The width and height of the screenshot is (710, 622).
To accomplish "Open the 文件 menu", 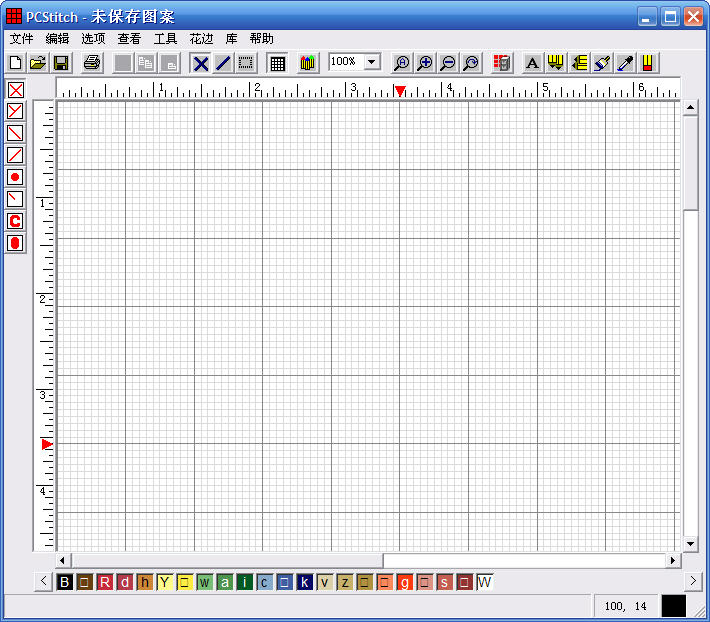I will pyautogui.click(x=21, y=39).
